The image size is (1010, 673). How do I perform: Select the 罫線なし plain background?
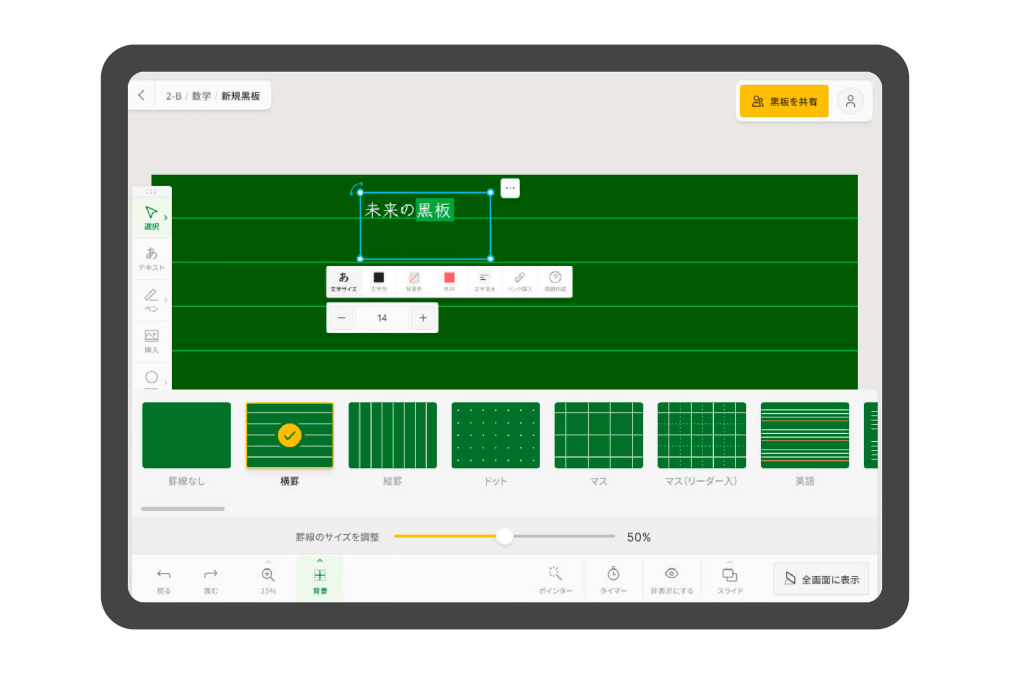[186, 435]
